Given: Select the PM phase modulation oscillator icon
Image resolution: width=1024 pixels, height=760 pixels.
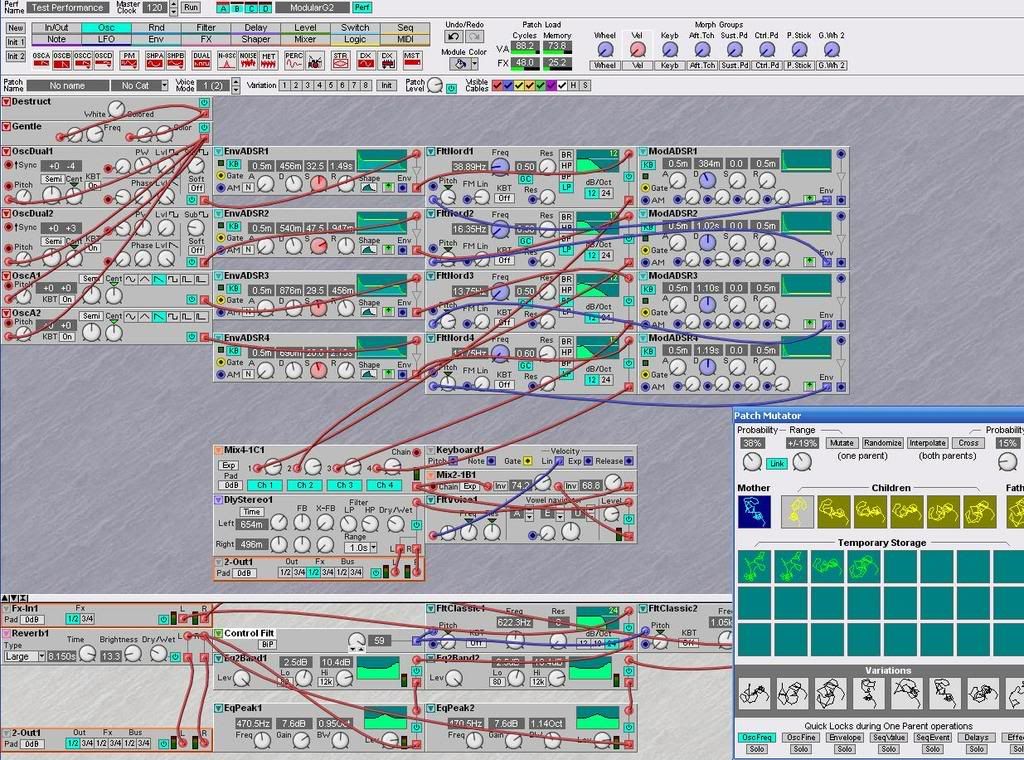Looking at the screenshot, I should coord(129,60).
